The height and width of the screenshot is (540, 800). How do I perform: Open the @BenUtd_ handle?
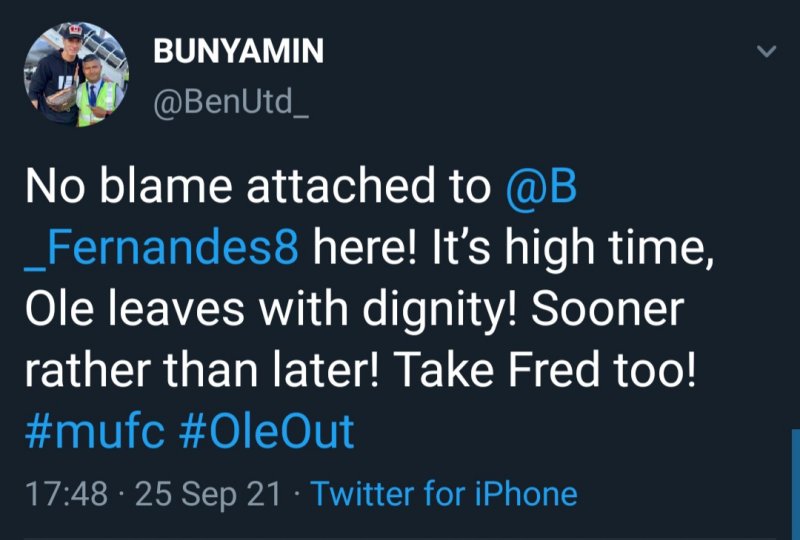[230, 99]
